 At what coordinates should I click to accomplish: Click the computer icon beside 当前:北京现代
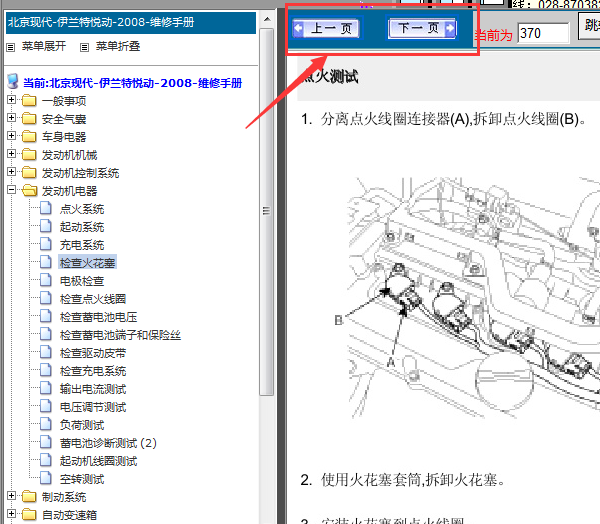(13, 82)
